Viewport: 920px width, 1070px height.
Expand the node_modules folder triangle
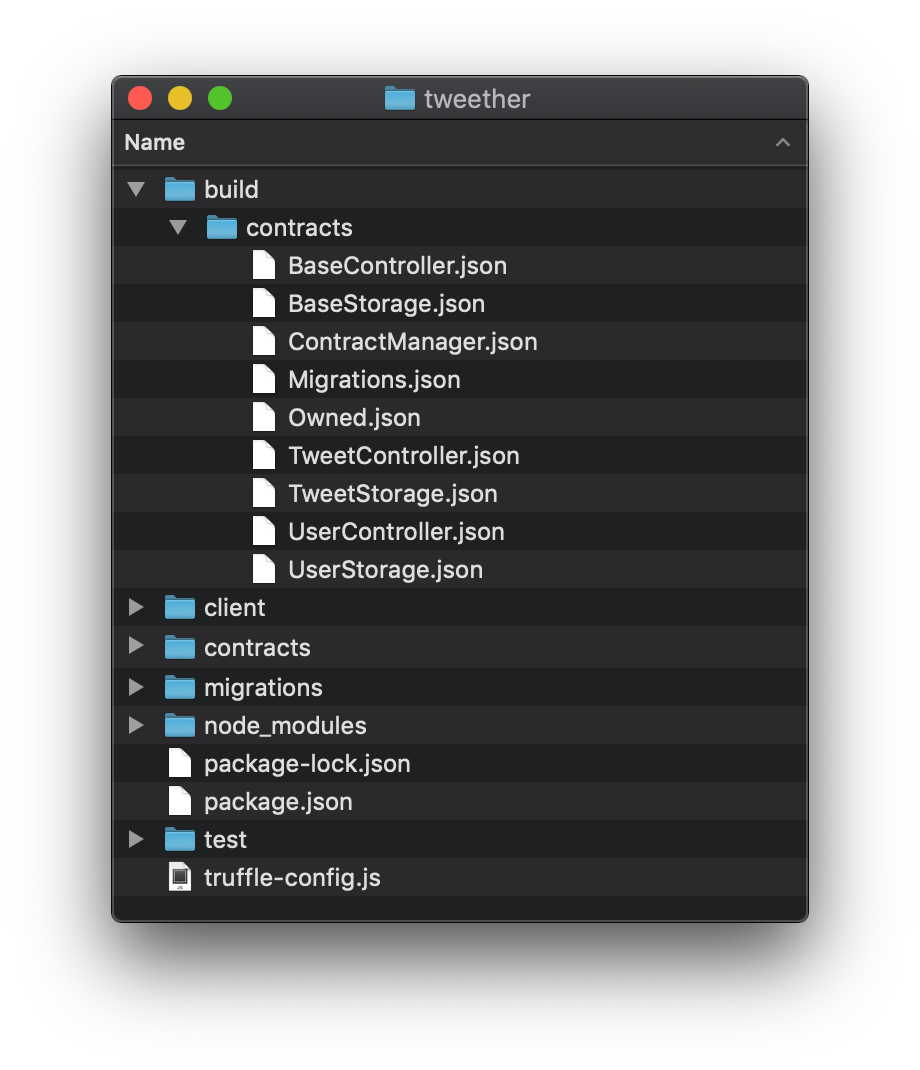pos(137,725)
